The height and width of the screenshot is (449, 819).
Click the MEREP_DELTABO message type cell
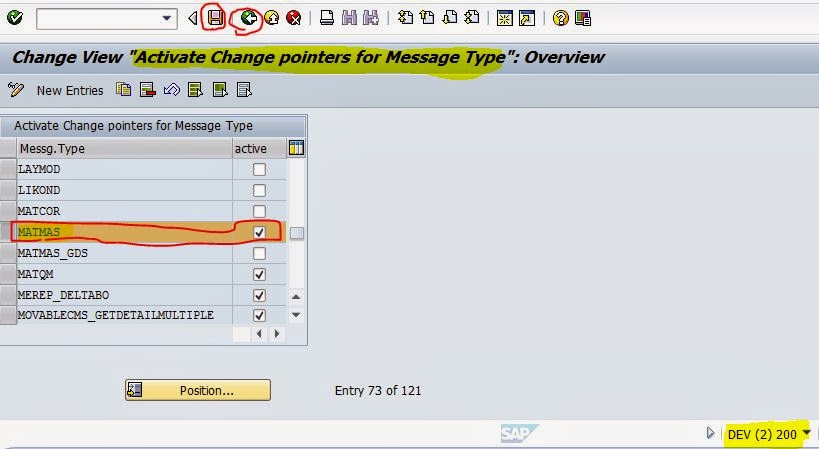tap(124, 295)
